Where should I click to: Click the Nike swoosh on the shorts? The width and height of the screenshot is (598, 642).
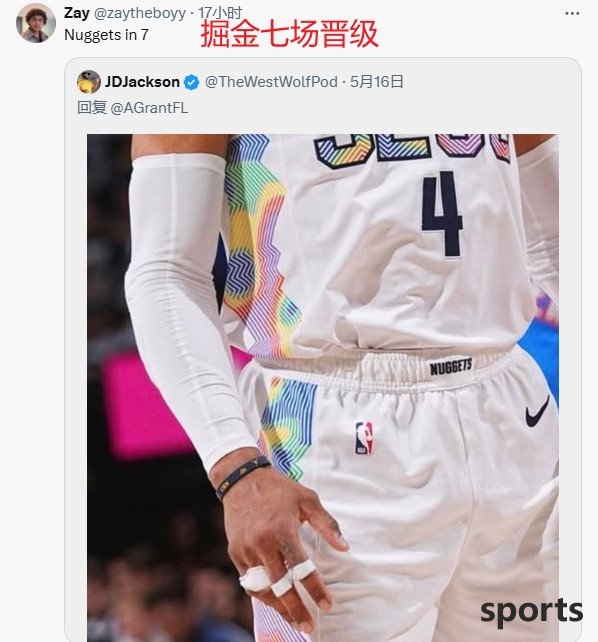(x=537, y=411)
